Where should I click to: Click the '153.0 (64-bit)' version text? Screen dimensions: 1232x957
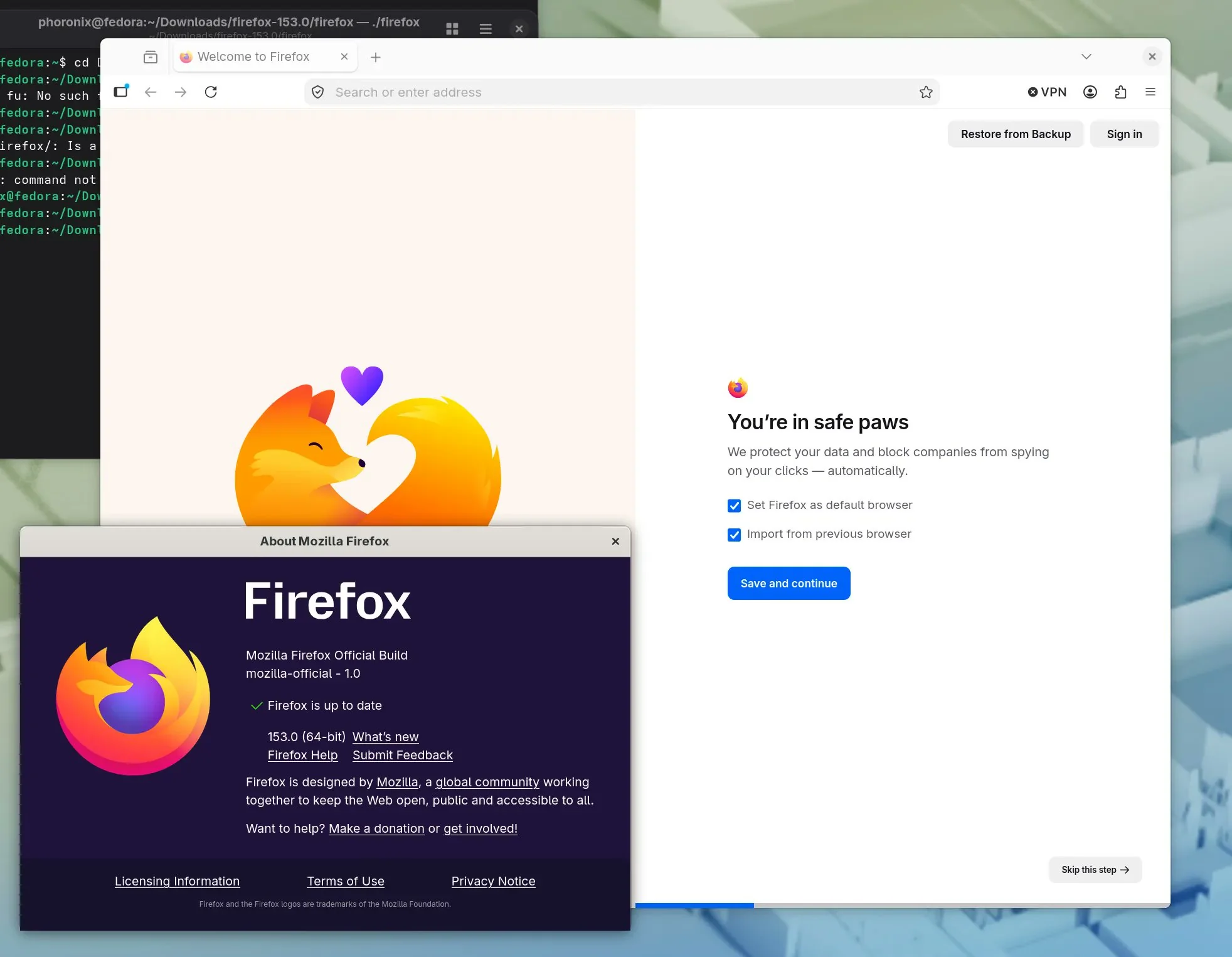pos(307,737)
